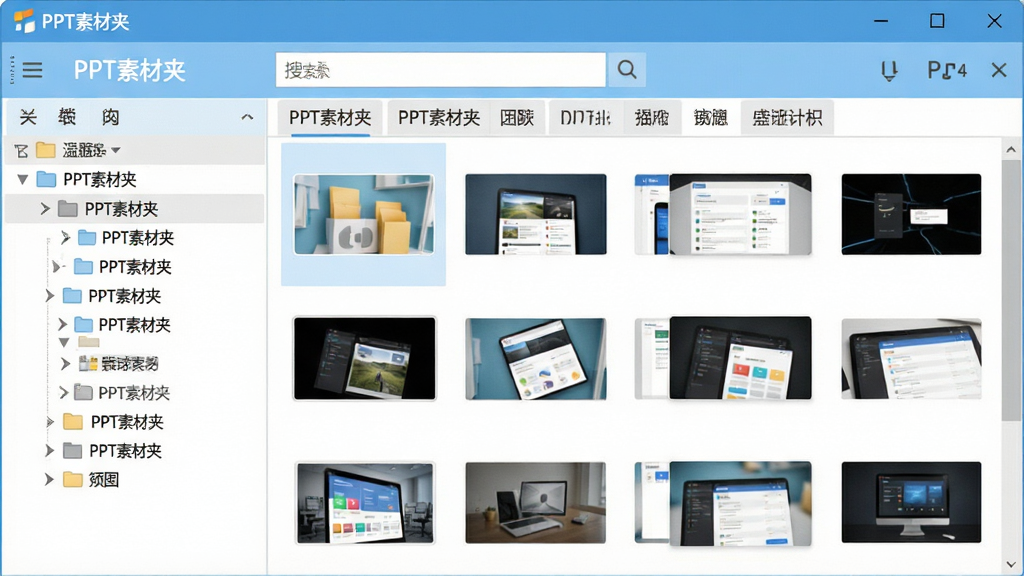Expand the highlighted PPT素材夹 tree row
Screen dimensions: 1024x576
(x=45, y=208)
